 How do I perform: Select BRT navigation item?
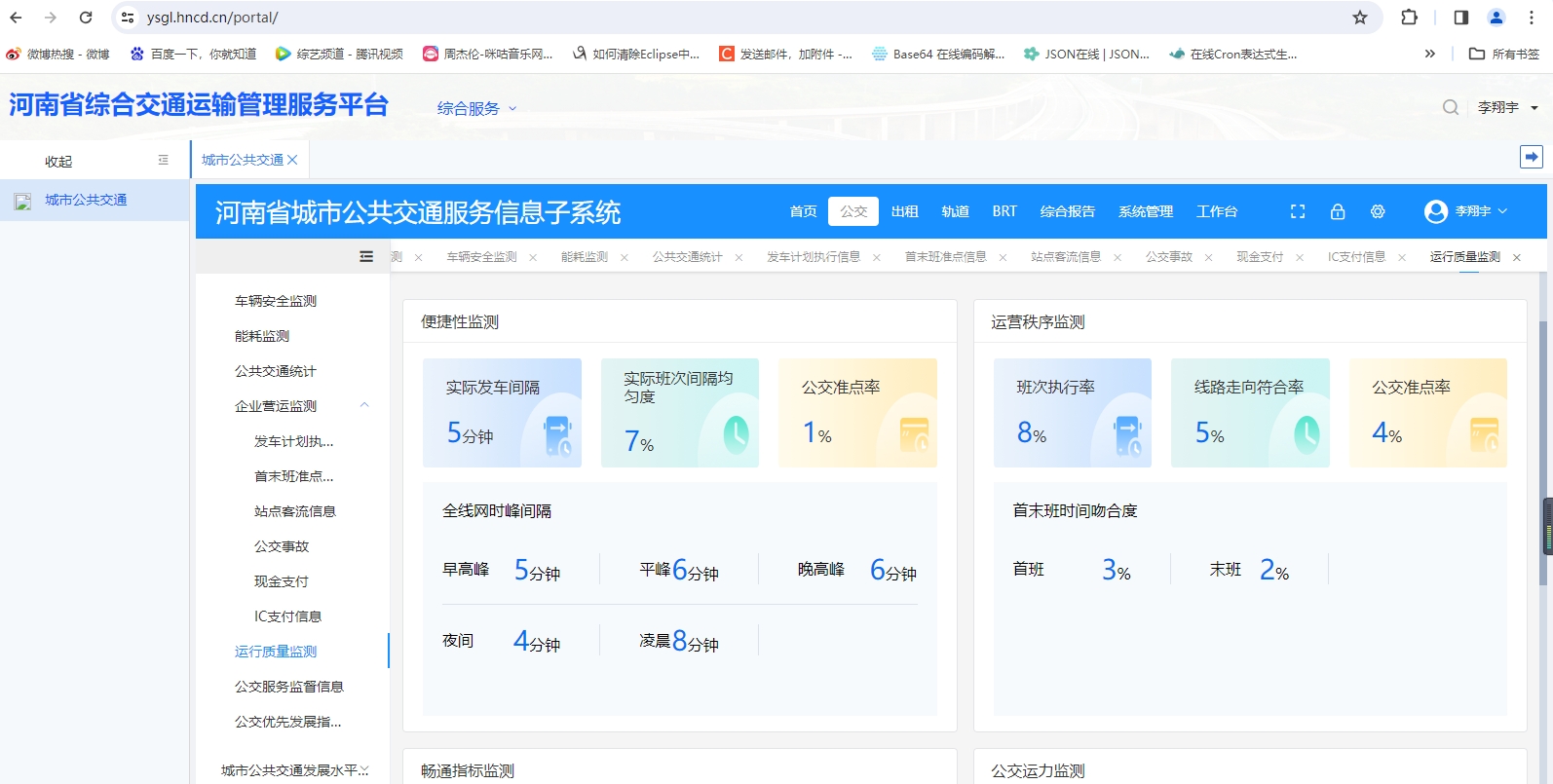click(x=1004, y=211)
